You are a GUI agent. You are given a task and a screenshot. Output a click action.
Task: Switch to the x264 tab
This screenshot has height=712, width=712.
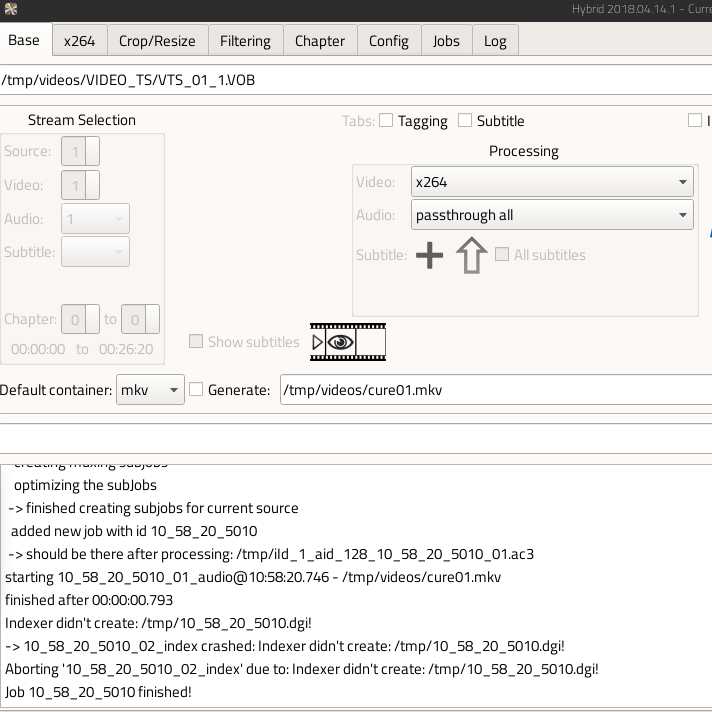(x=79, y=41)
